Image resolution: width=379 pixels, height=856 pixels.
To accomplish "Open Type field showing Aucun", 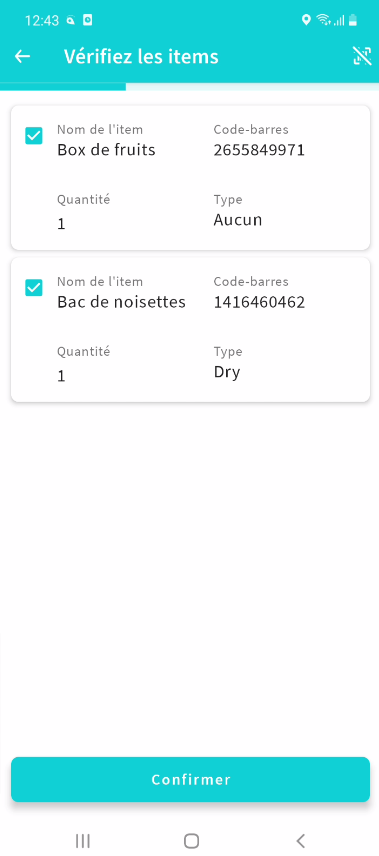I will pos(238,220).
